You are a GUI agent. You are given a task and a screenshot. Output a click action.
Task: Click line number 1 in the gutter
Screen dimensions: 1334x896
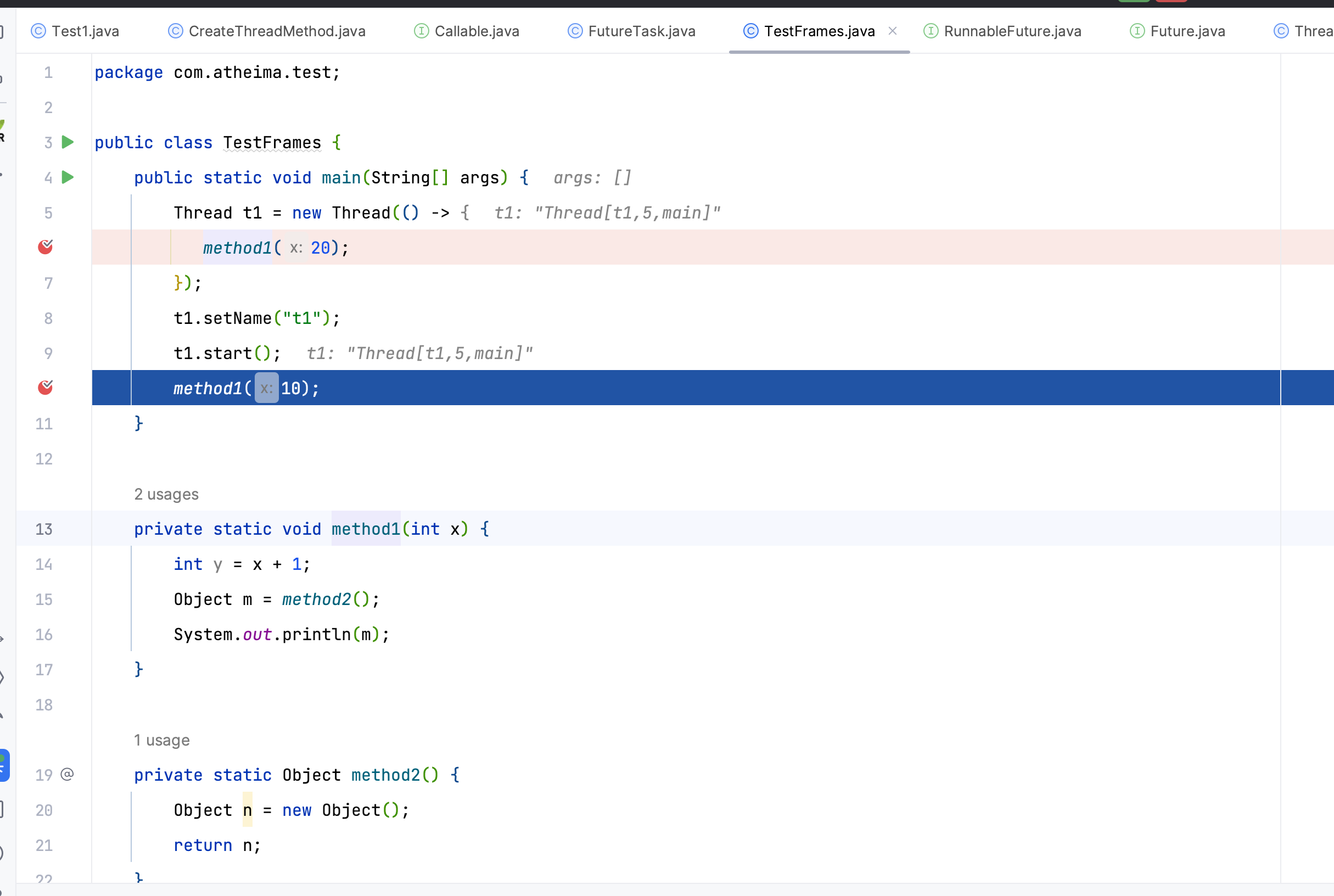point(48,72)
